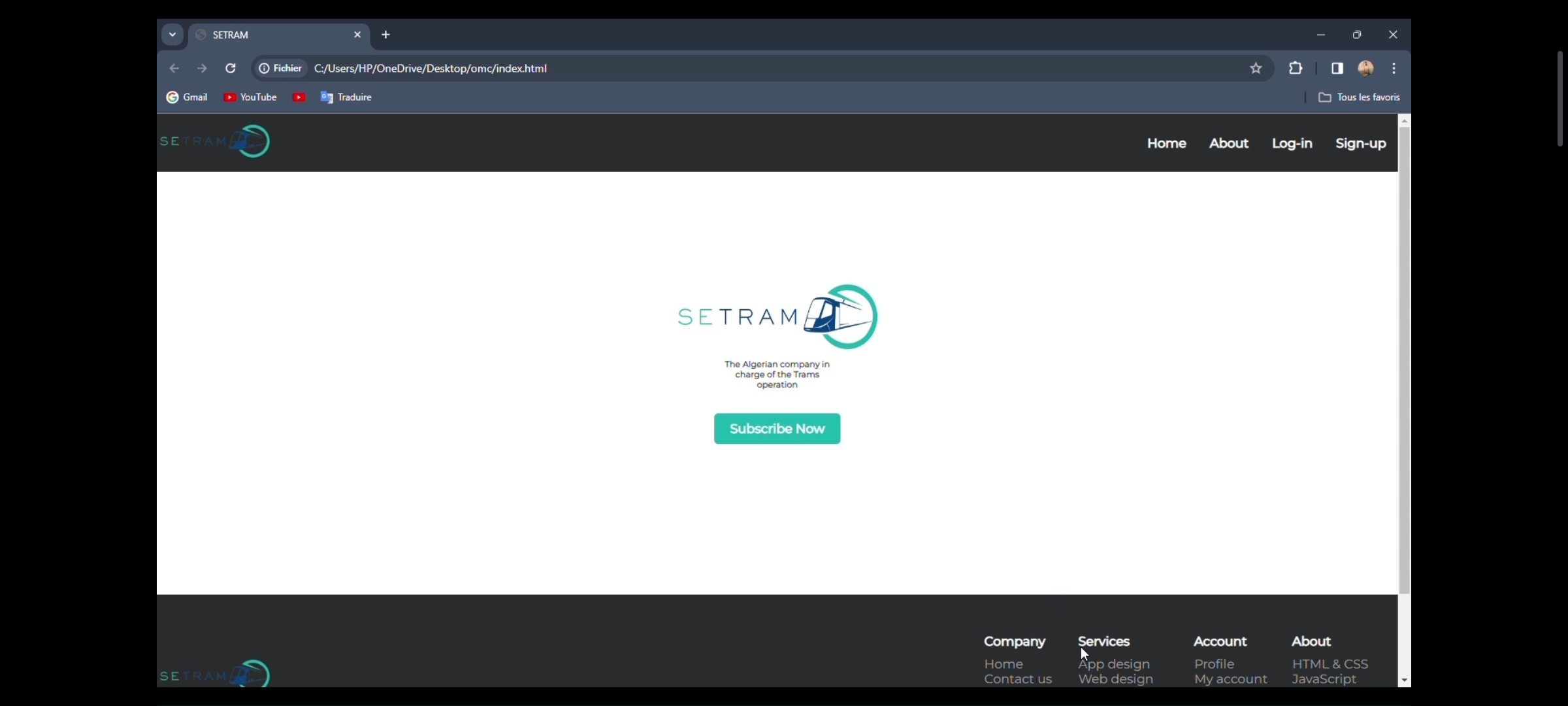This screenshot has height=706, width=1568.
Task: Open the browser Extensions menu
Action: tap(1295, 68)
